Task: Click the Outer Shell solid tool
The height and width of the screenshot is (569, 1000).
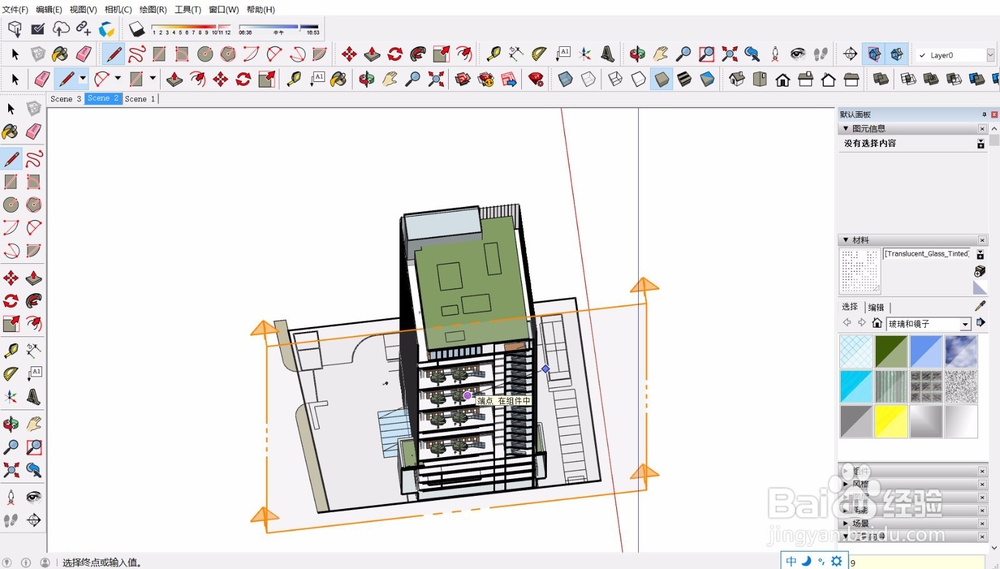Action: [x=881, y=79]
